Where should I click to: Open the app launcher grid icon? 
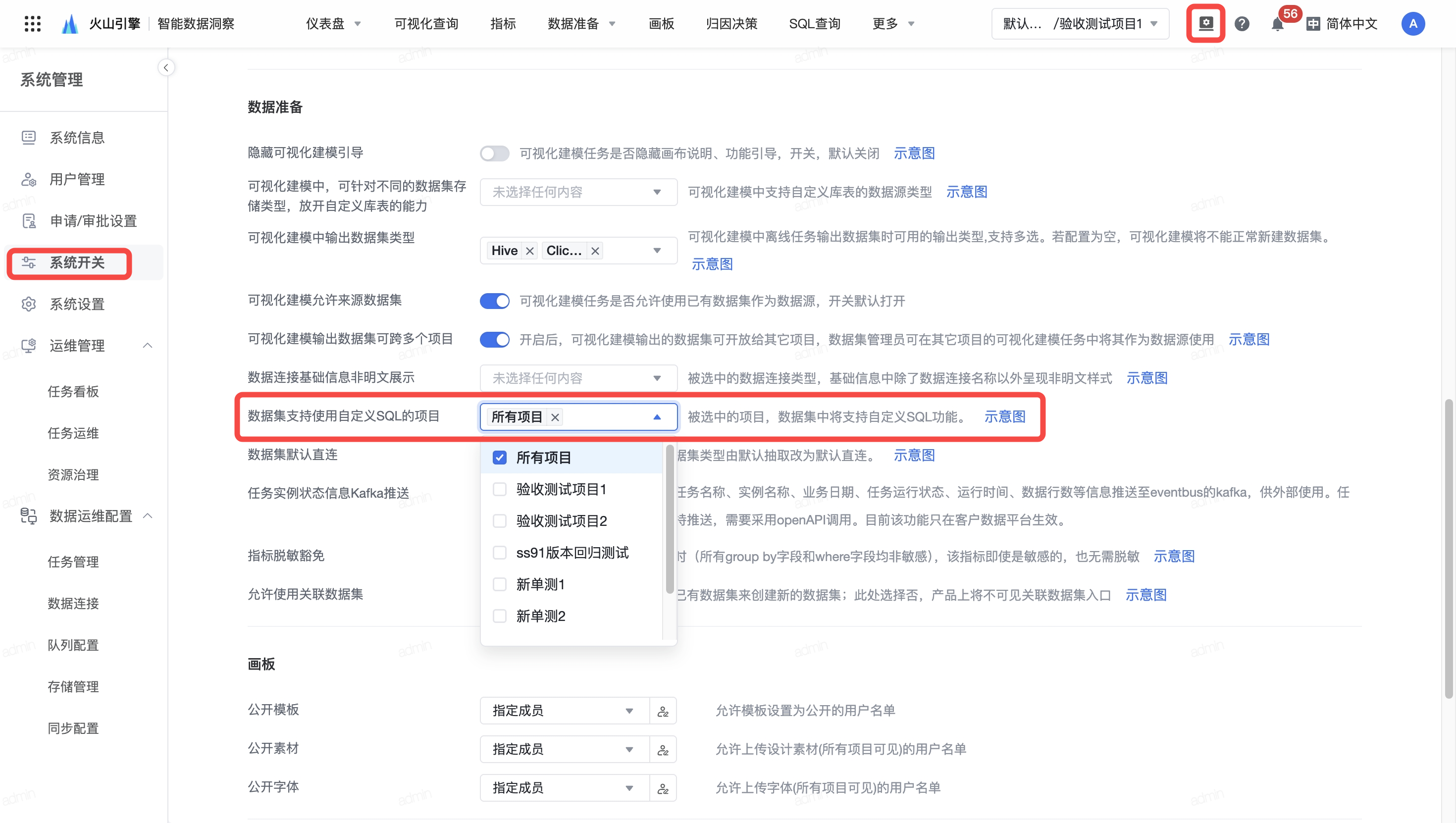33,23
